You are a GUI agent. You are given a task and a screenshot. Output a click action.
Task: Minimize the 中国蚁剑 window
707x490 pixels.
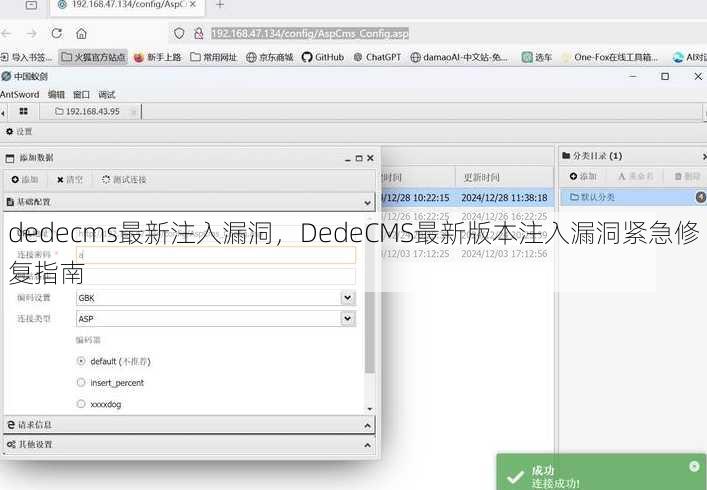click(x=633, y=76)
